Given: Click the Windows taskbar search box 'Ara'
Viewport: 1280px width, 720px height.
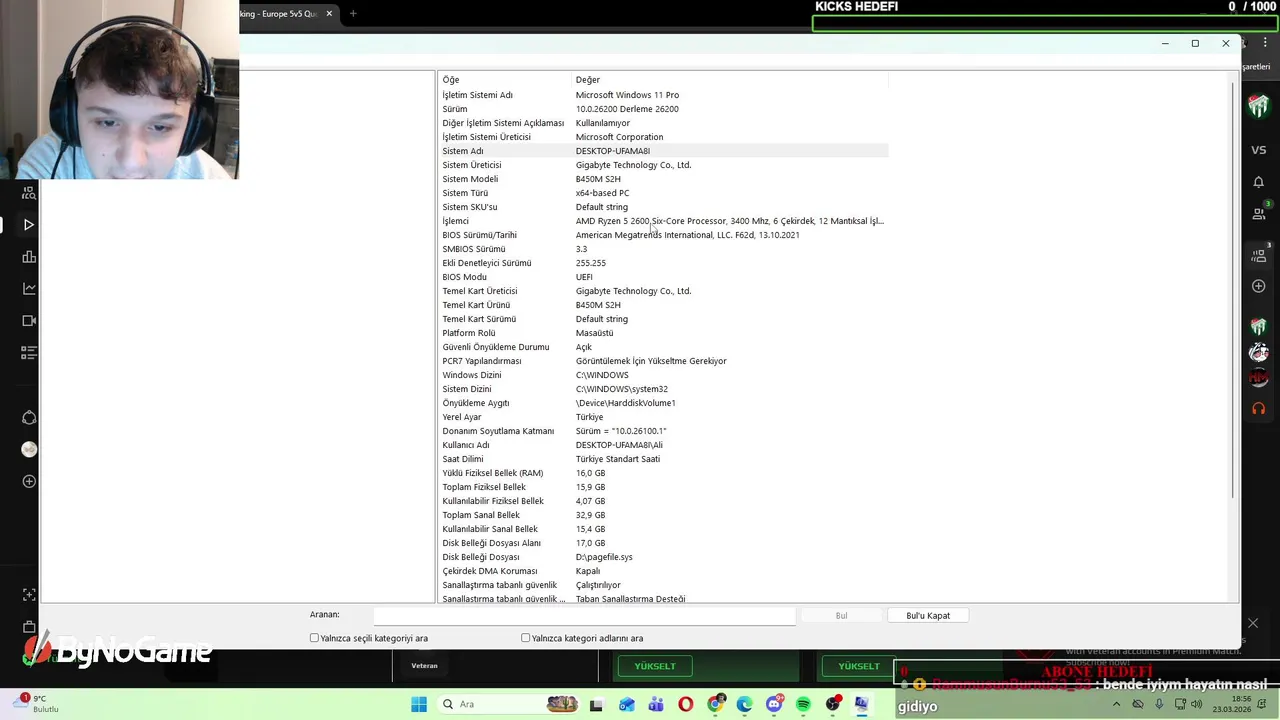Looking at the screenshot, I should click(511, 704).
